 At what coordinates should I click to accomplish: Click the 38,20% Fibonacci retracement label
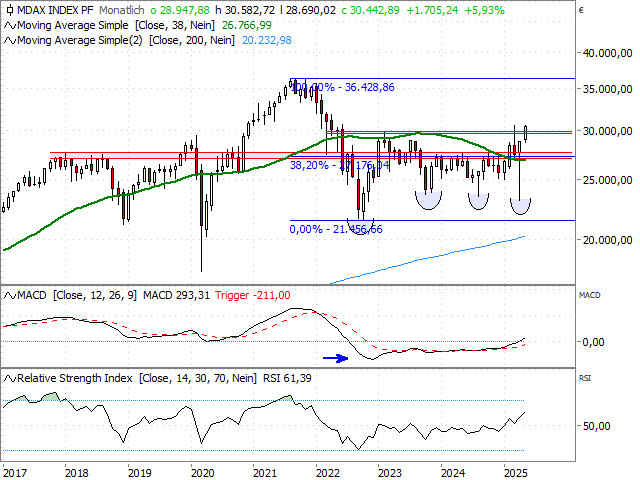point(339,165)
